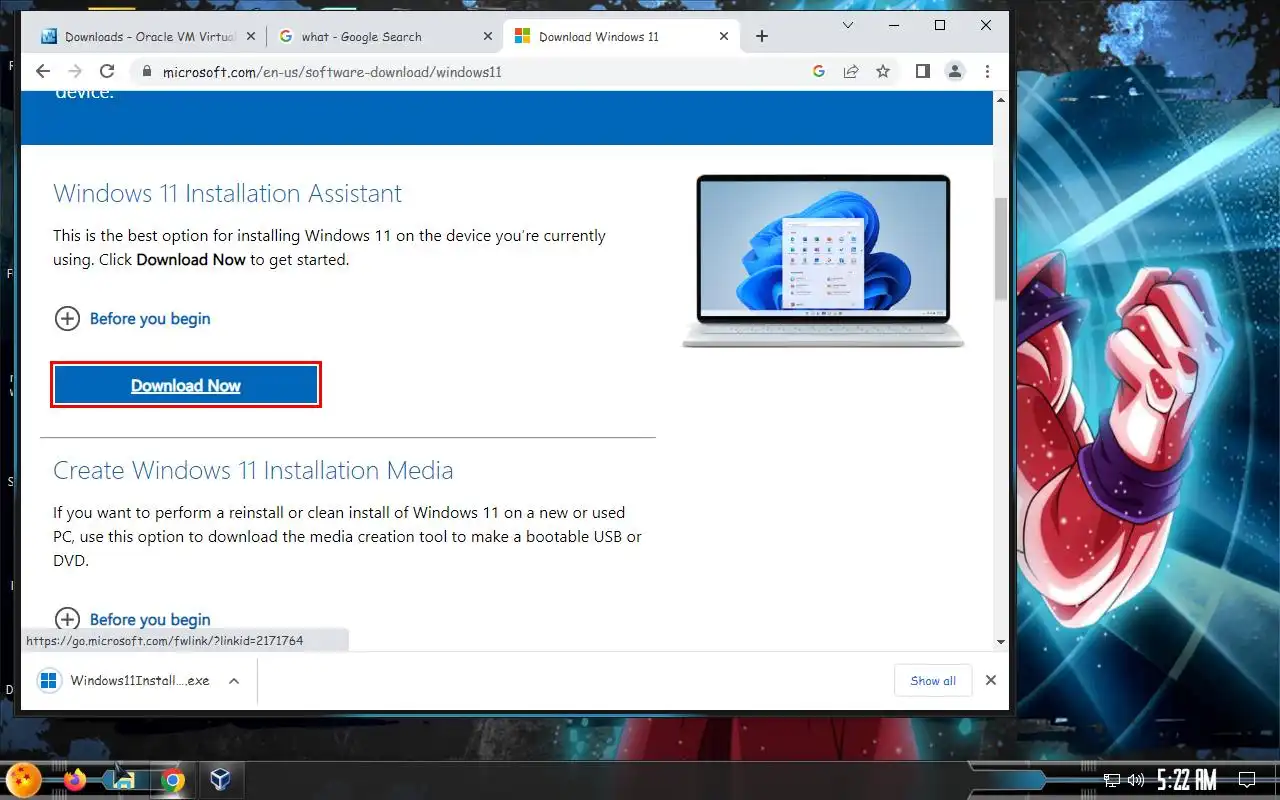The image size is (1280, 800).
Task: Open the browser side panel
Action: (923, 71)
